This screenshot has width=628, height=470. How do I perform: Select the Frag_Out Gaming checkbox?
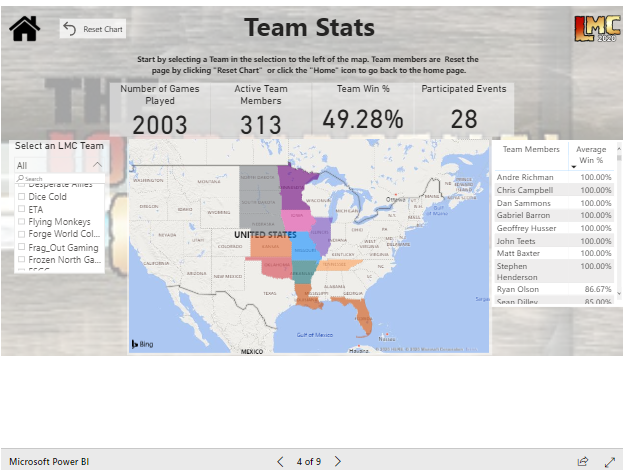[x=21, y=247]
